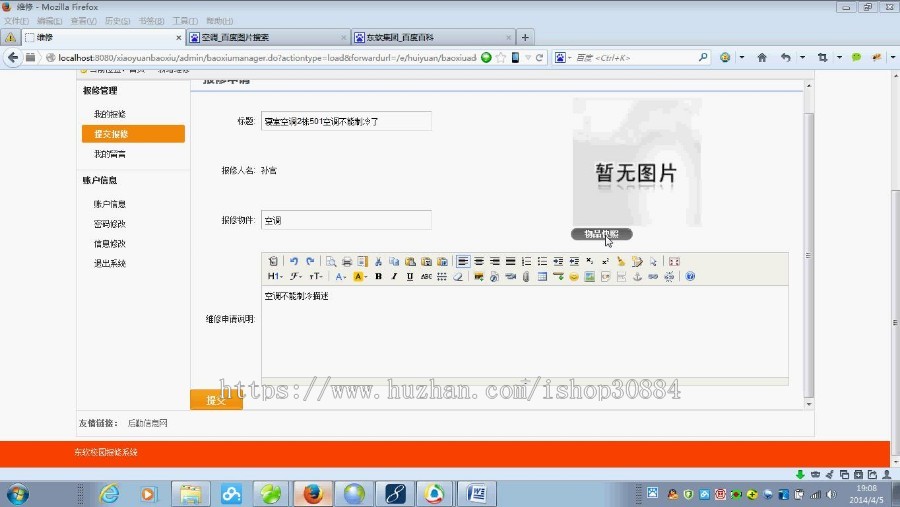900x507 pixels.
Task: Insert an attachment file with paperclip icon
Action: [x=526, y=277]
